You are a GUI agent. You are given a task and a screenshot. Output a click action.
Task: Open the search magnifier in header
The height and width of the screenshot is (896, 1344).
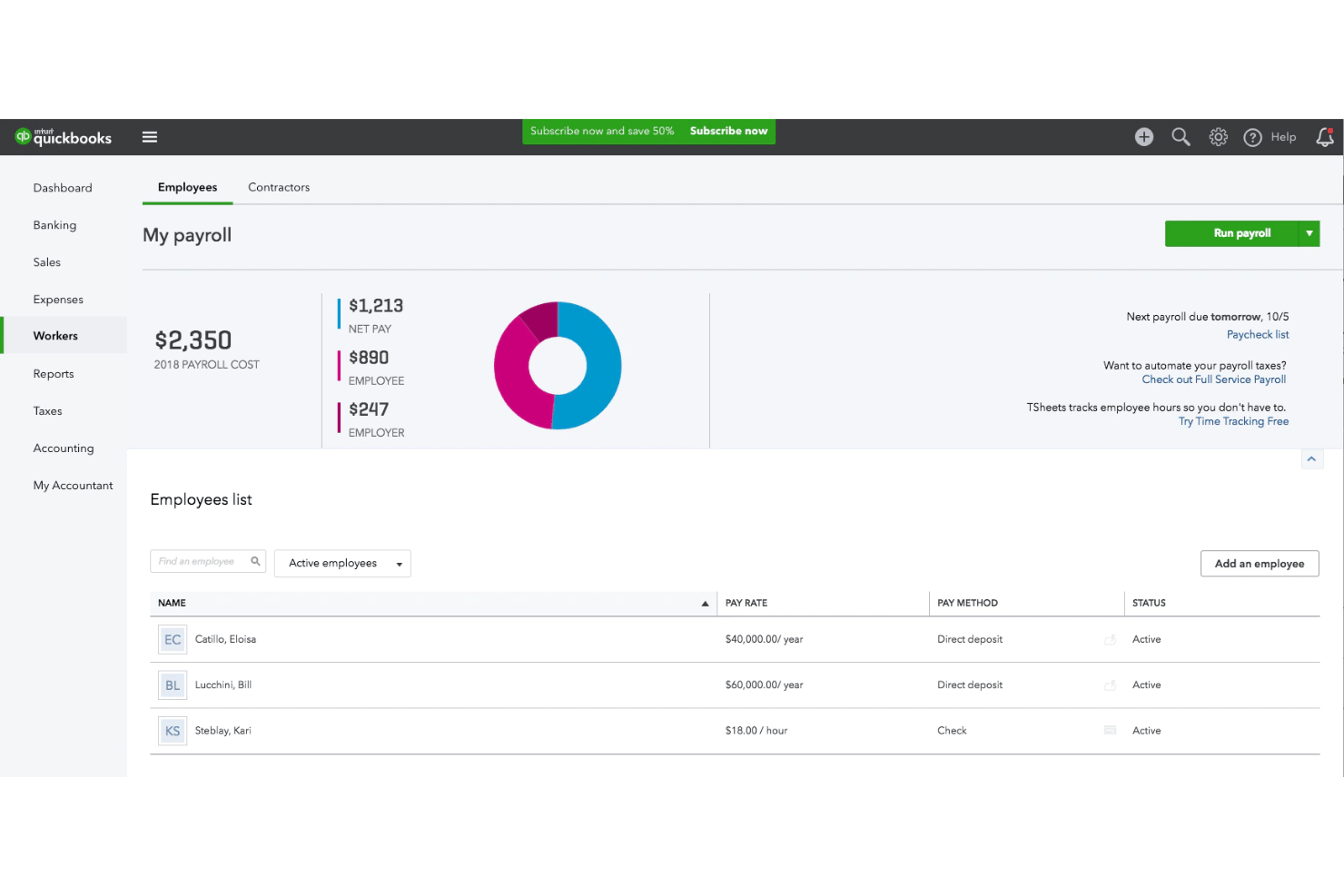tap(1181, 137)
